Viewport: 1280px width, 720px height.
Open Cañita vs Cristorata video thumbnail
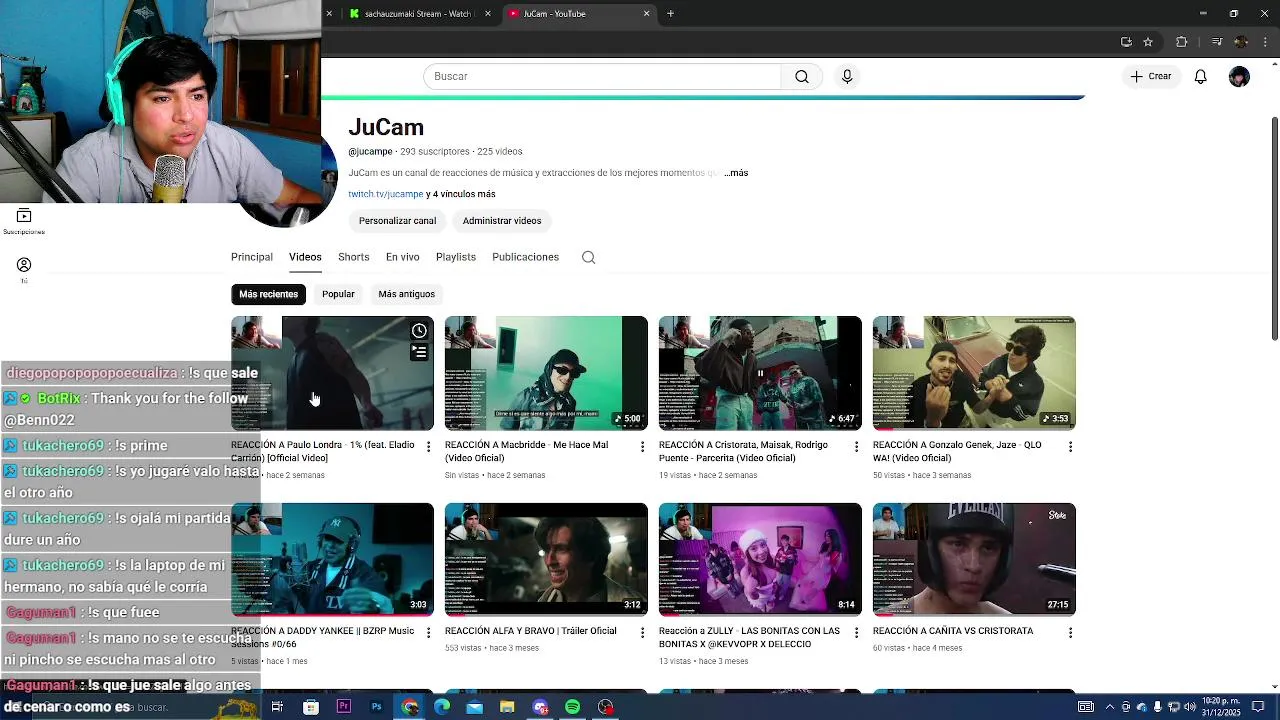[x=974, y=559]
